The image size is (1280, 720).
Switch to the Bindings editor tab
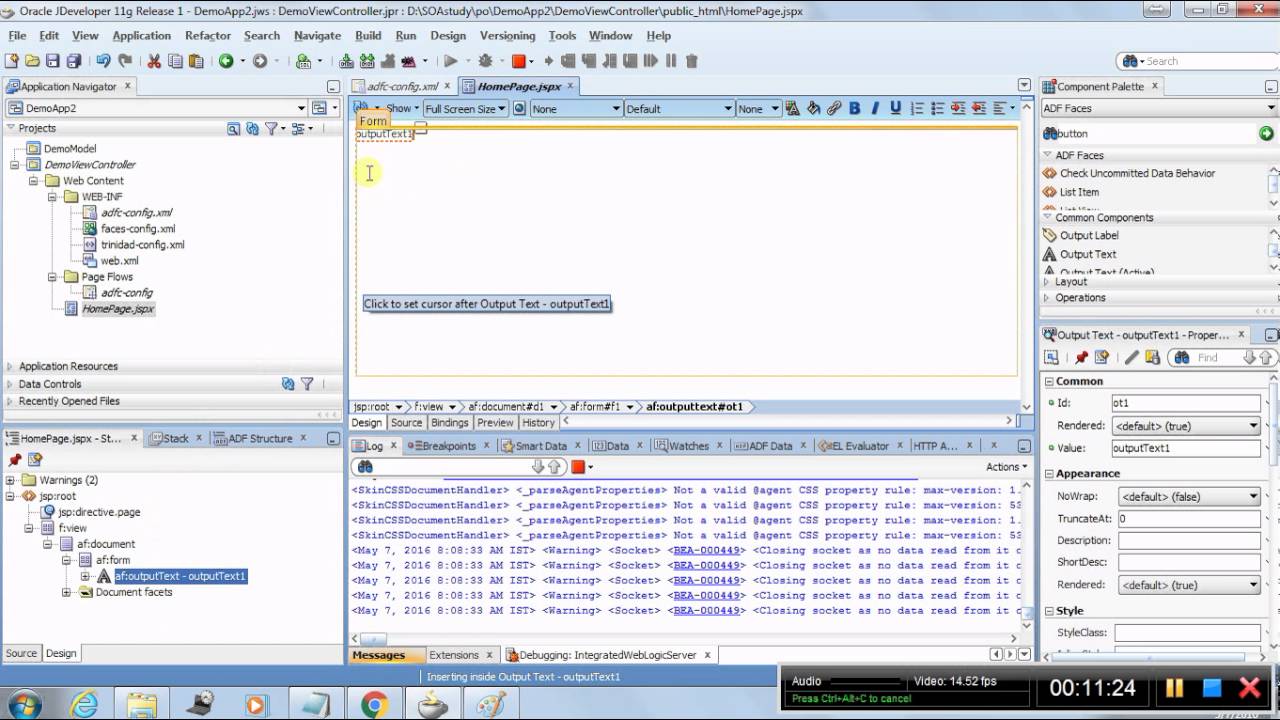click(x=449, y=423)
